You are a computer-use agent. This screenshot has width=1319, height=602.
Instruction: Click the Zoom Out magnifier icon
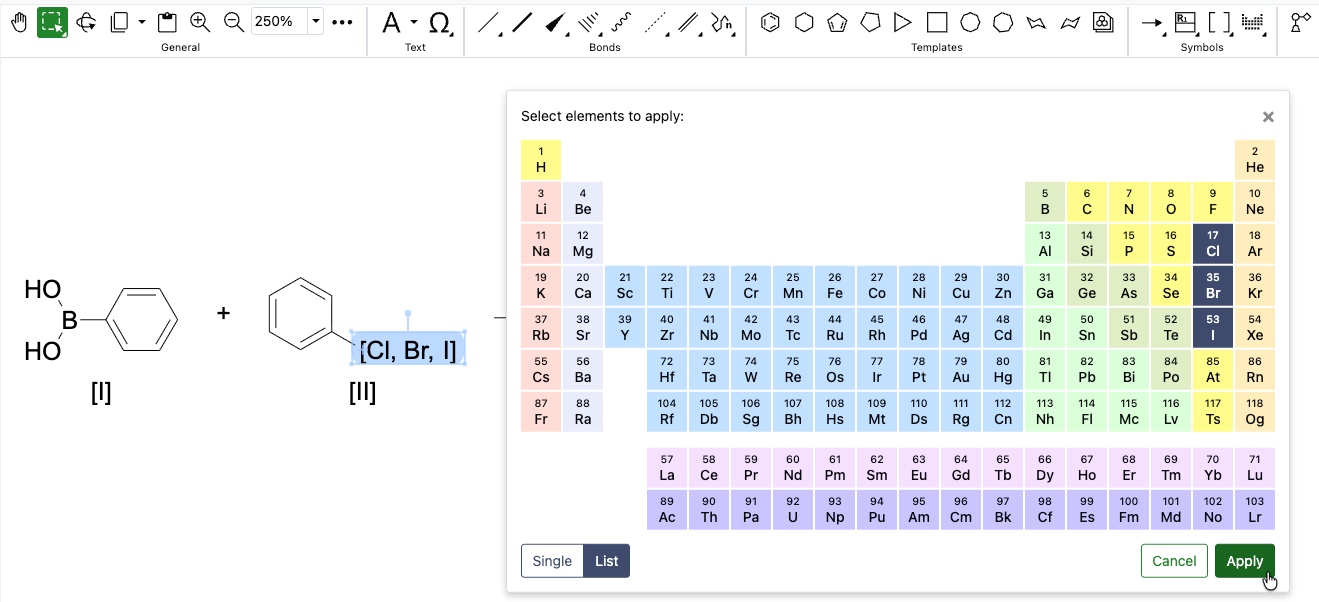234,22
